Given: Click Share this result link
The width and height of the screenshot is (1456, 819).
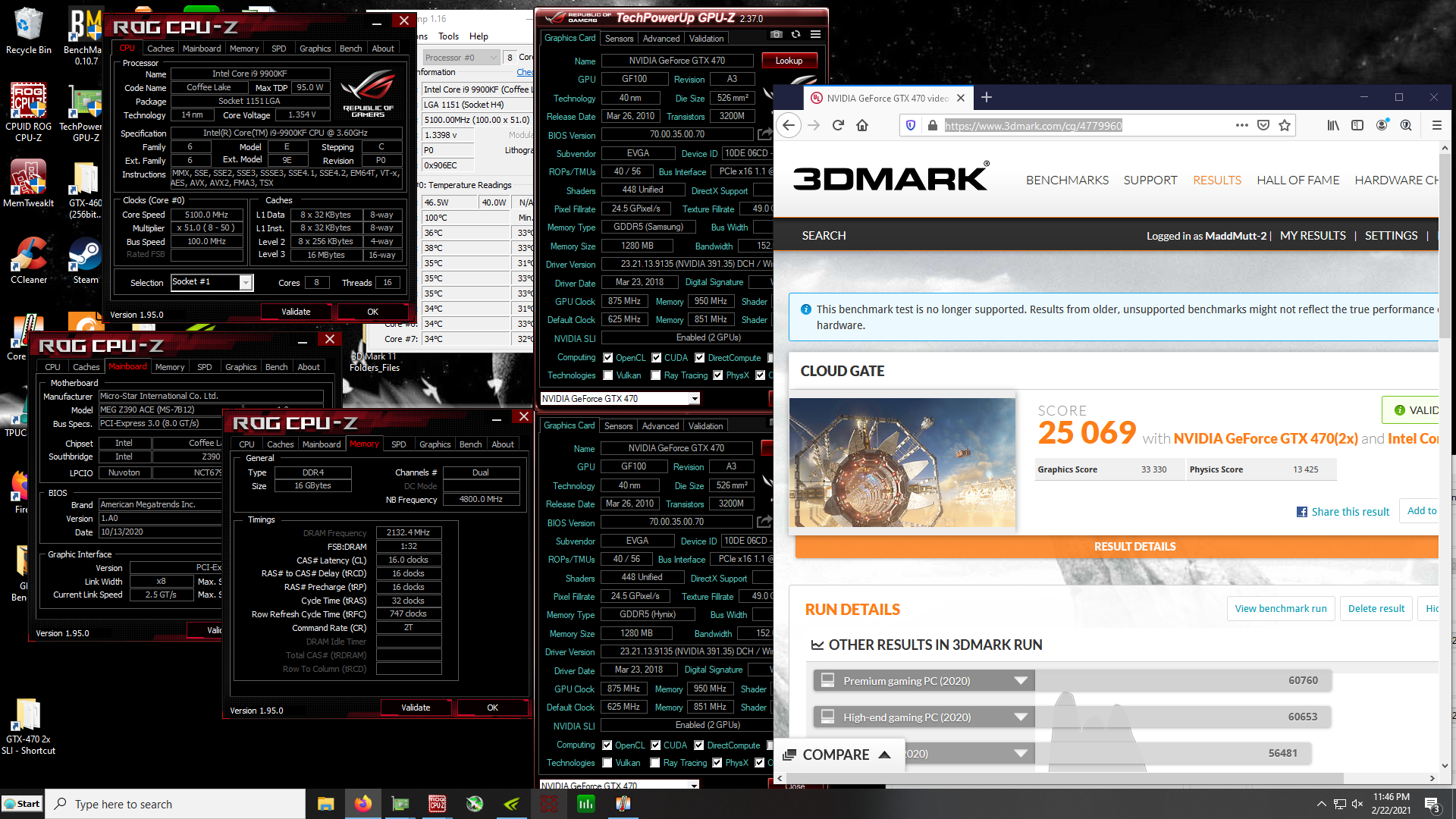Looking at the screenshot, I should coord(1343,512).
